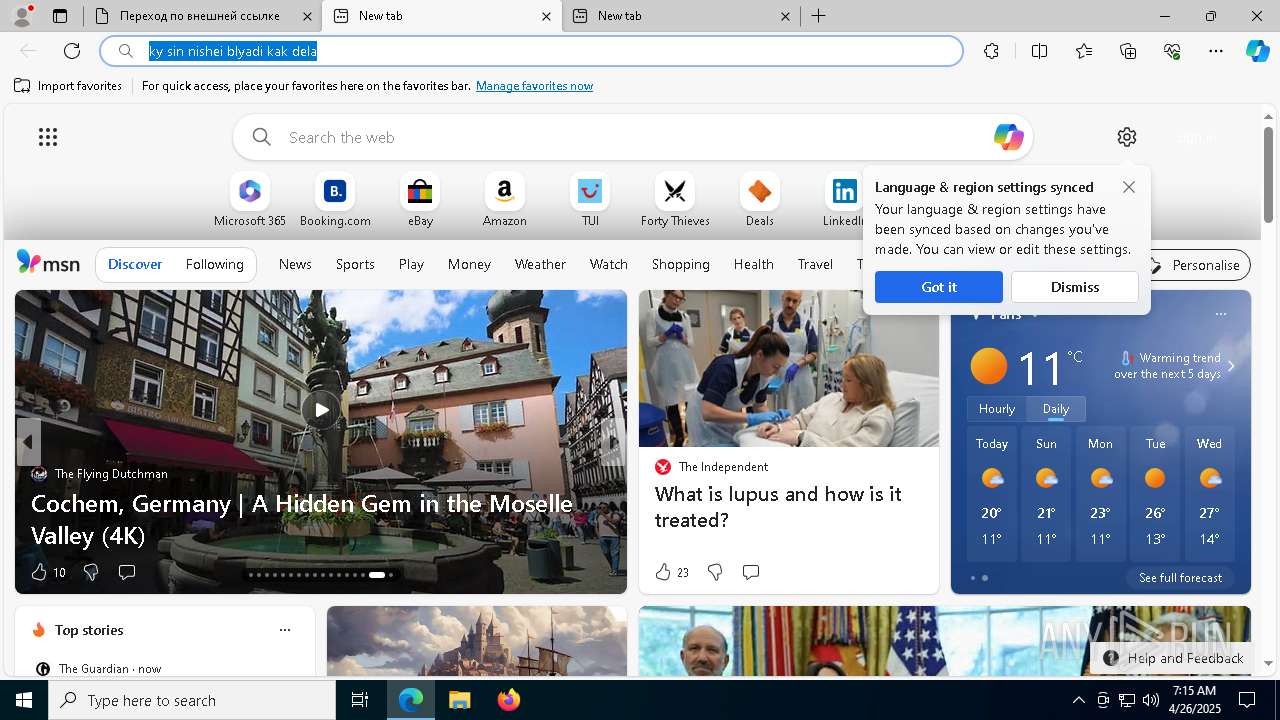The width and height of the screenshot is (1280, 720).
Task: Open Deals quick link
Action: (760, 201)
